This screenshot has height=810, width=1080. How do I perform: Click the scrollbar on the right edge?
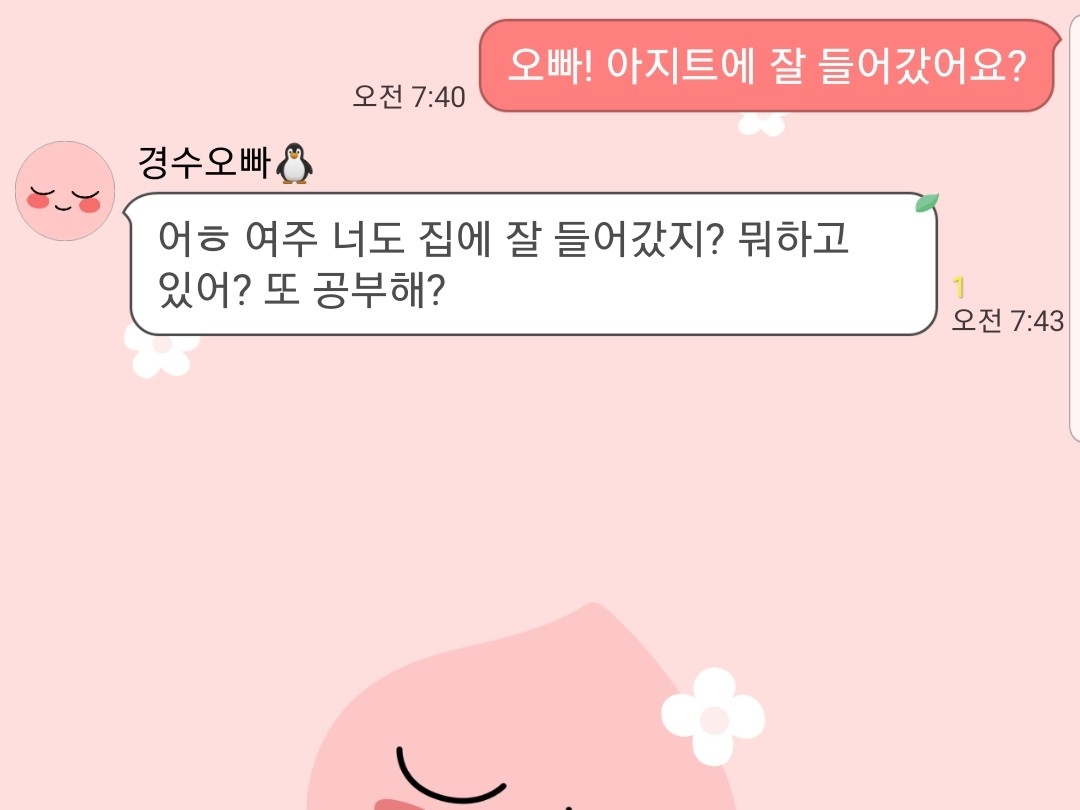pos(1074,227)
